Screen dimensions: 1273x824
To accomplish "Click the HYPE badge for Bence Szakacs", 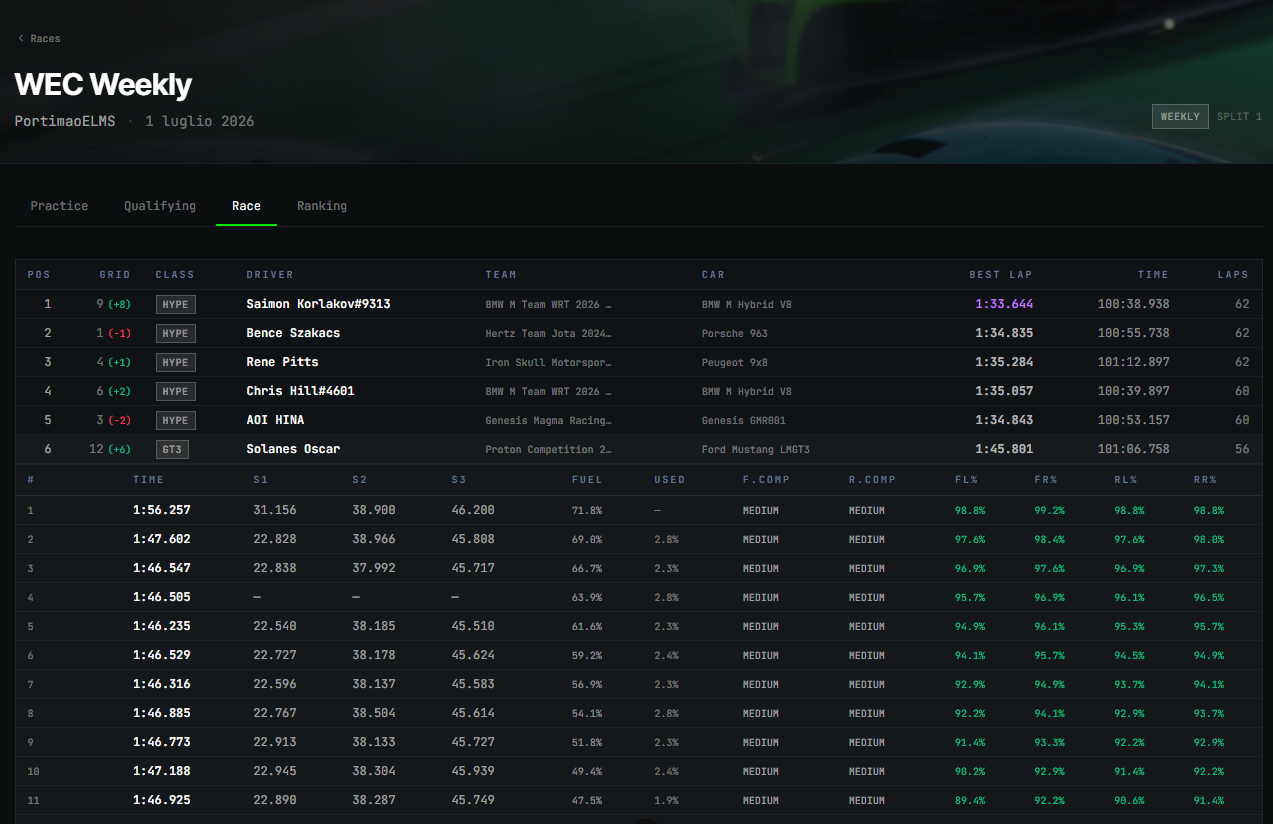I will tap(175, 333).
